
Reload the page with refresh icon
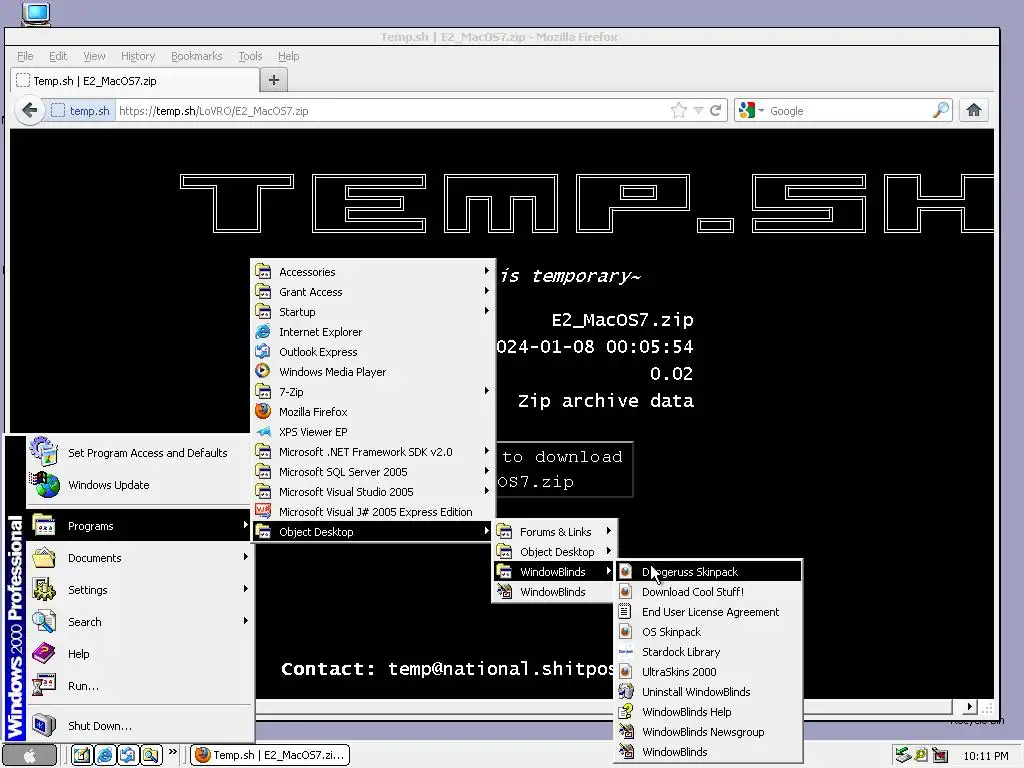(716, 110)
